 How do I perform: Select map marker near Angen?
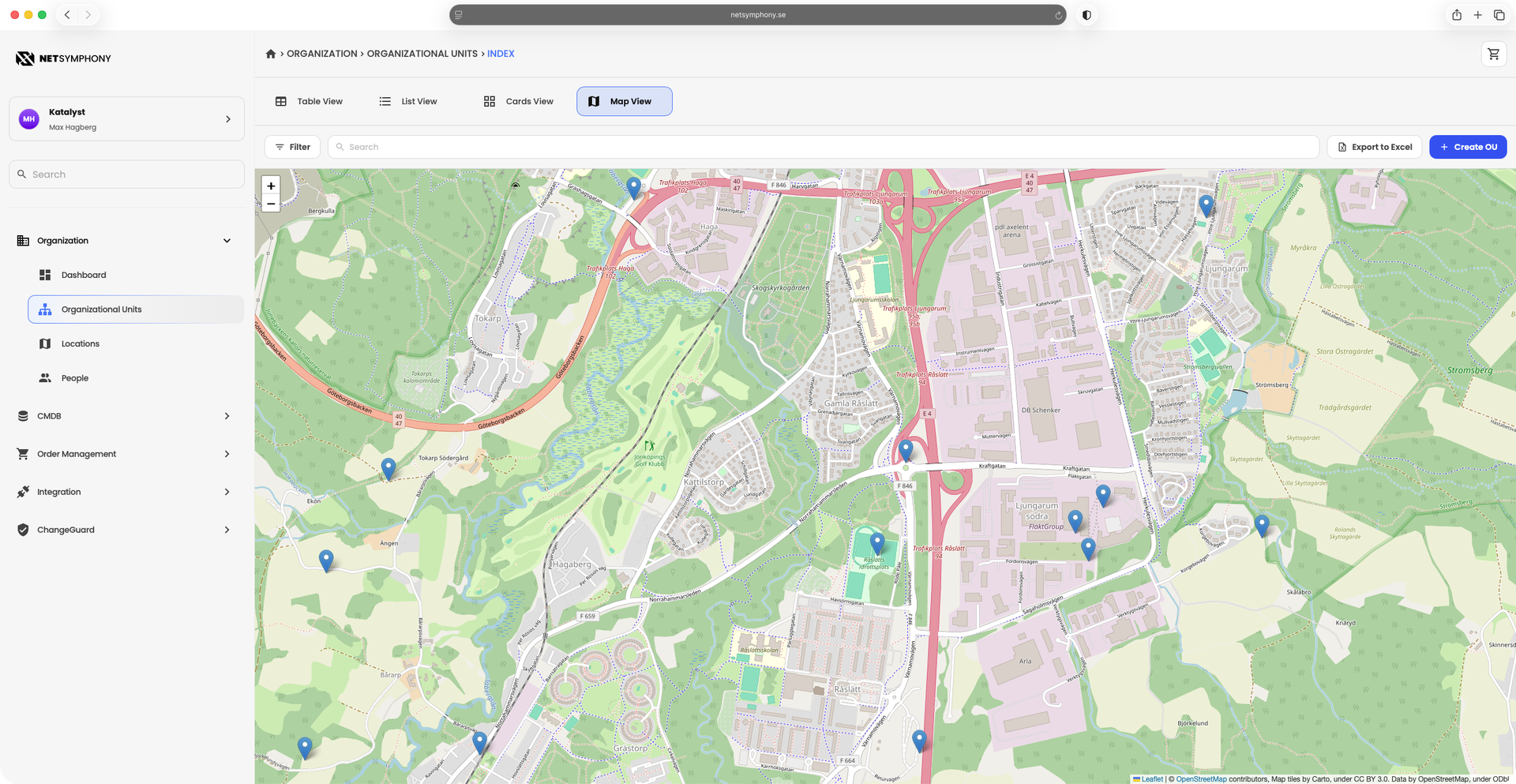point(326,561)
